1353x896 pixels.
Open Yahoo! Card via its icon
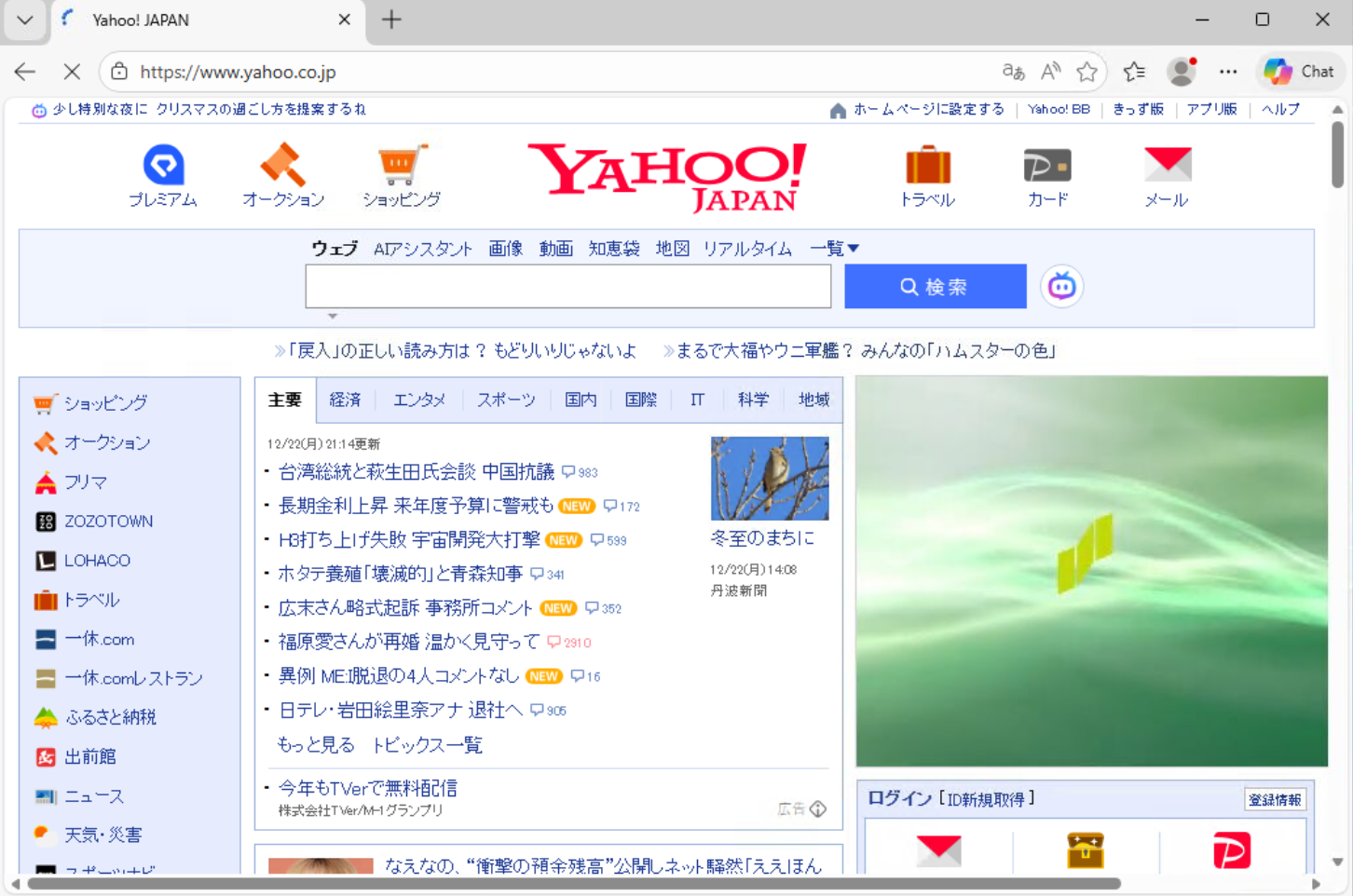1046,165
